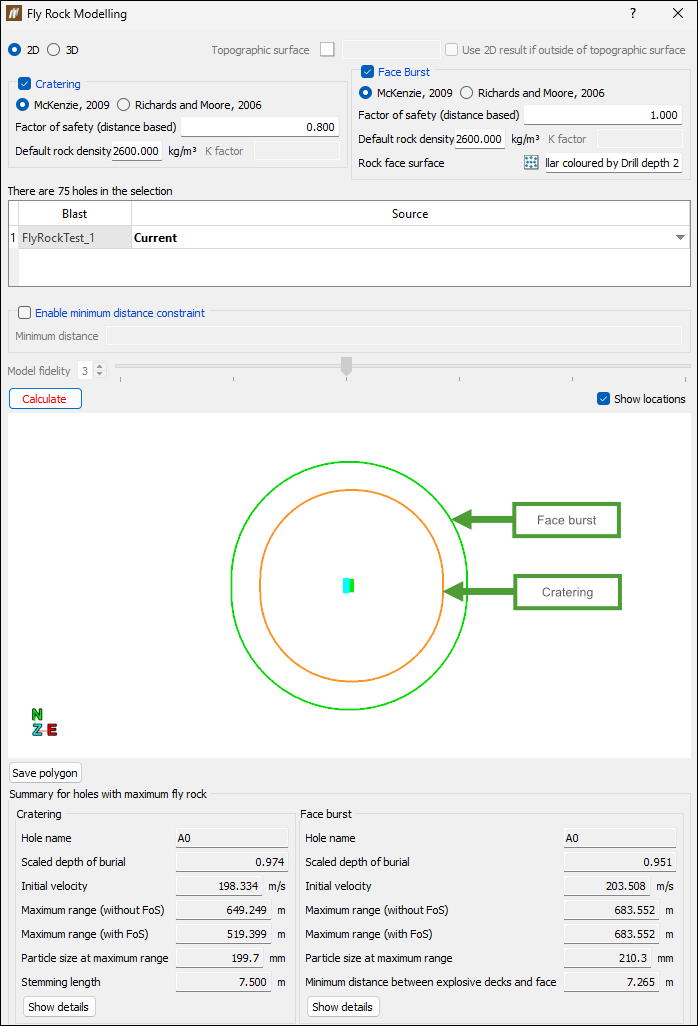
Task: Click the Model fidelity slider handle
Action: (x=347, y=366)
